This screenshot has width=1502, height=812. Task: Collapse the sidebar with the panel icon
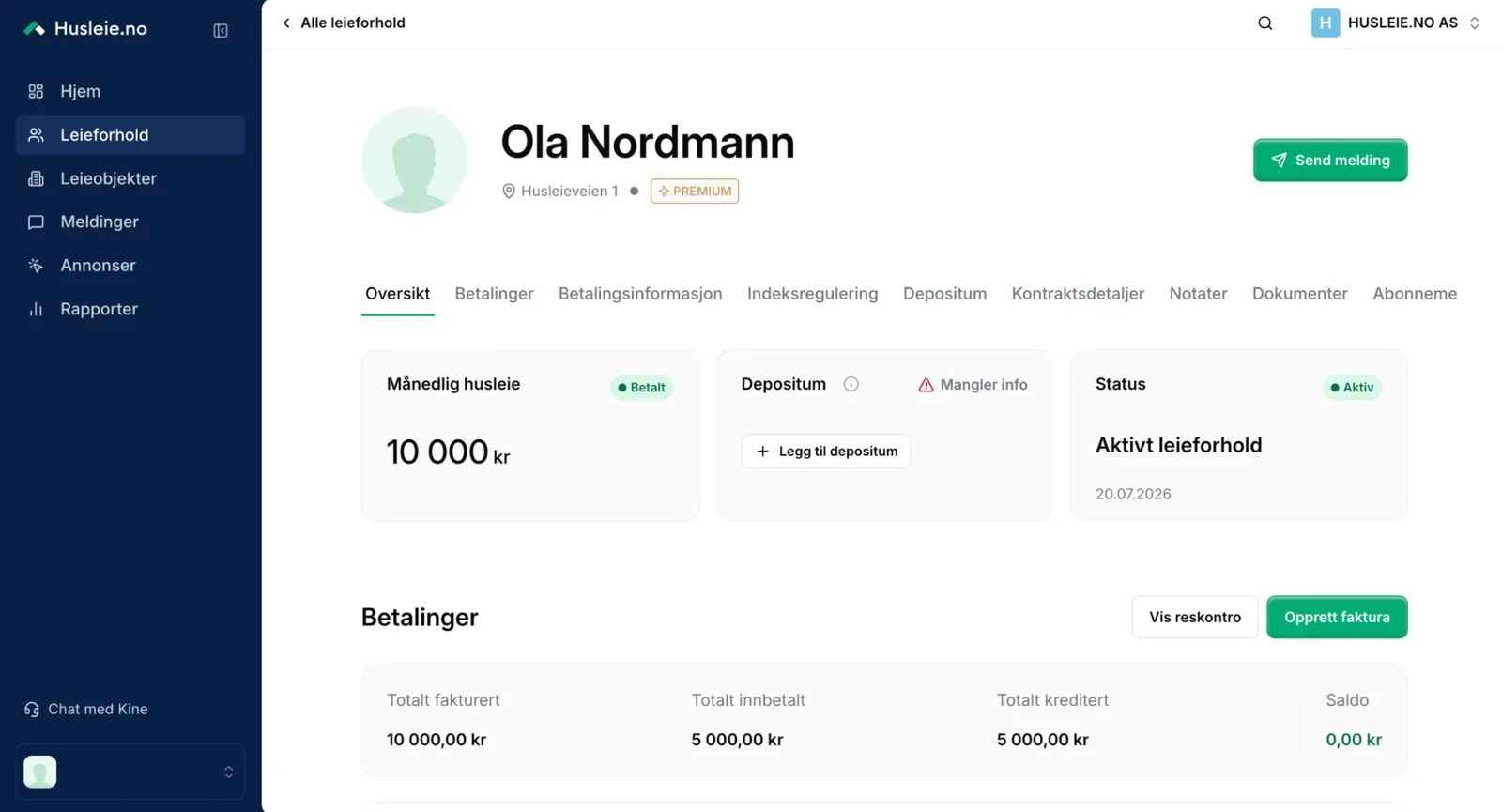221,30
